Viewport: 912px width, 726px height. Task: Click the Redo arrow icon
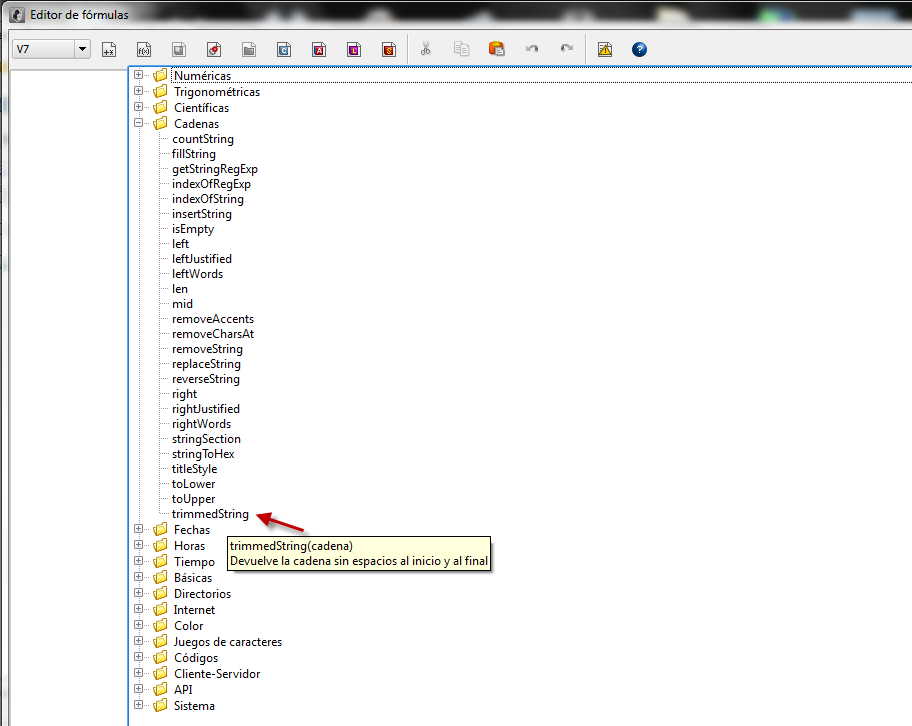(567, 49)
